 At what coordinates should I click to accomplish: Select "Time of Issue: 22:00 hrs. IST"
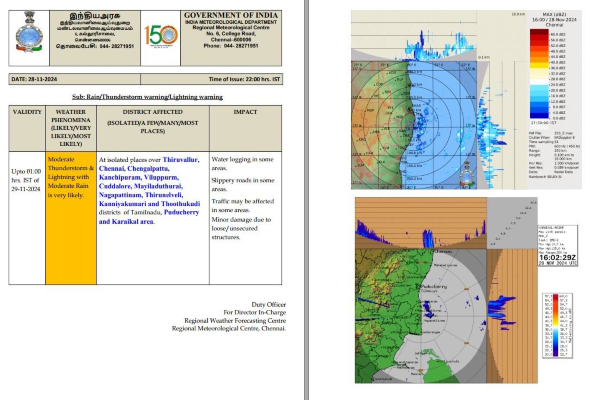(244, 79)
